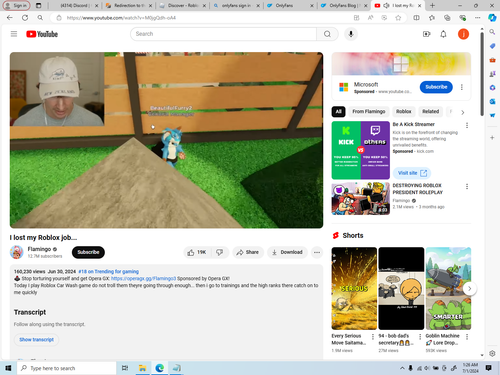The width and height of the screenshot is (500, 375).
Task: Refresh the page with reload icon
Action: click(x=25, y=18)
